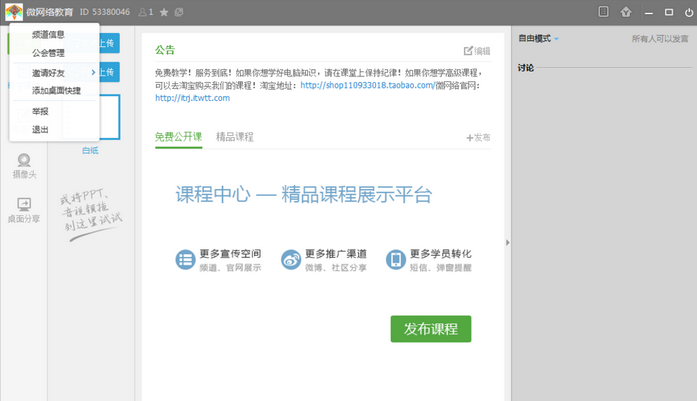The image size is (697, 401).
Task: Click the green 发布课程 button
Action: point(431,329)
